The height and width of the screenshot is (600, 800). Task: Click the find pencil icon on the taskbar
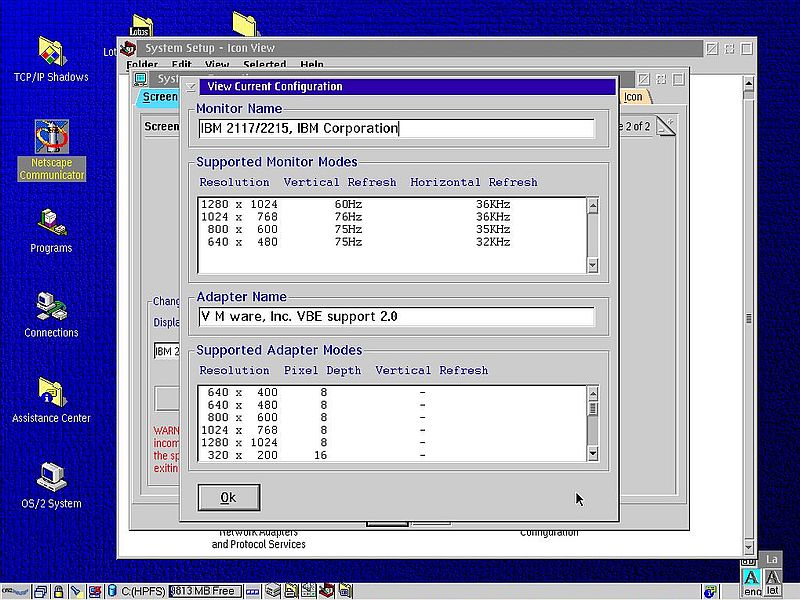pos(77,590)
